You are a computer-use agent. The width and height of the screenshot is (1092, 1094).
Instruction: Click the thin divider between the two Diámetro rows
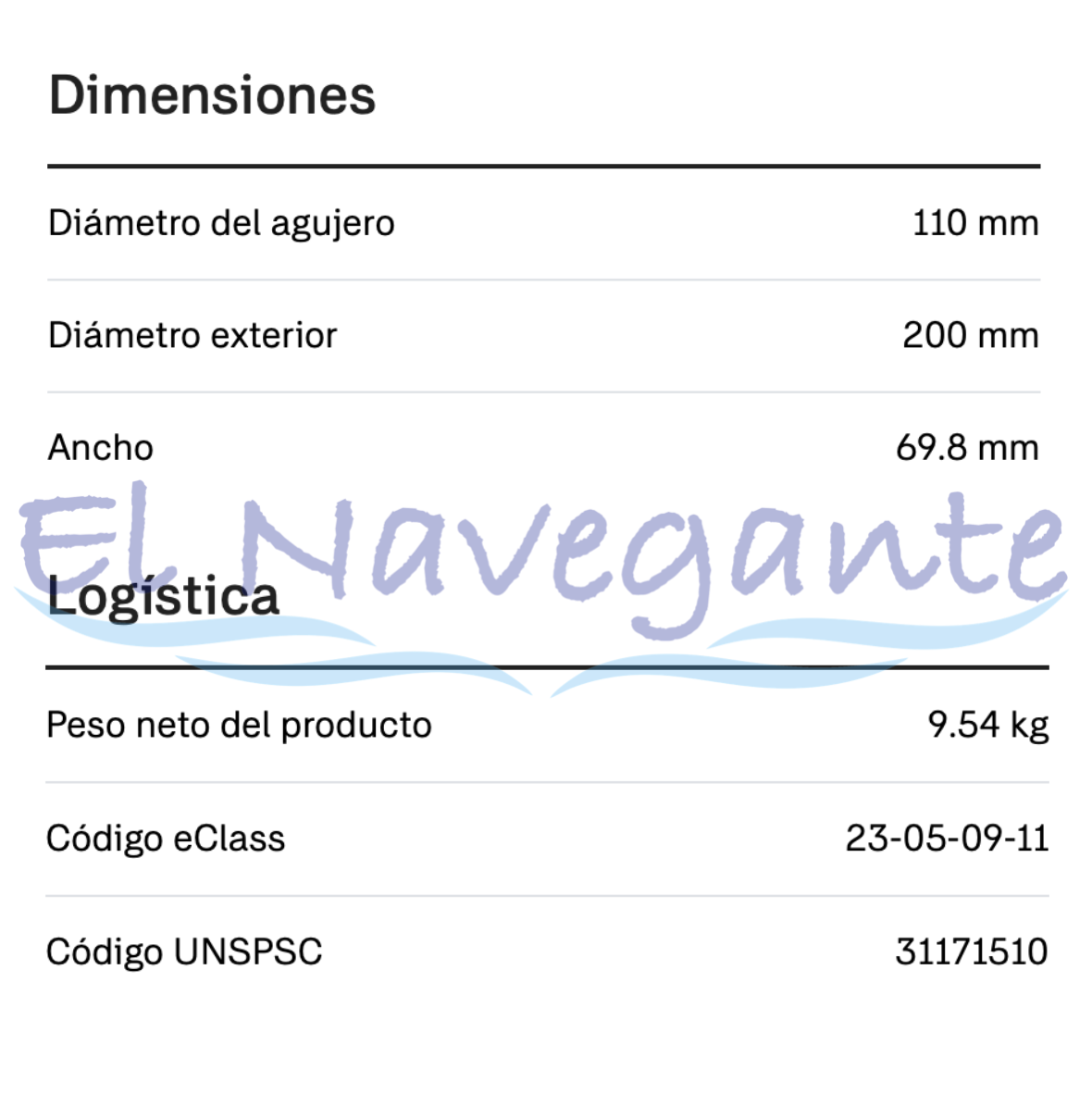coord(544,280)
